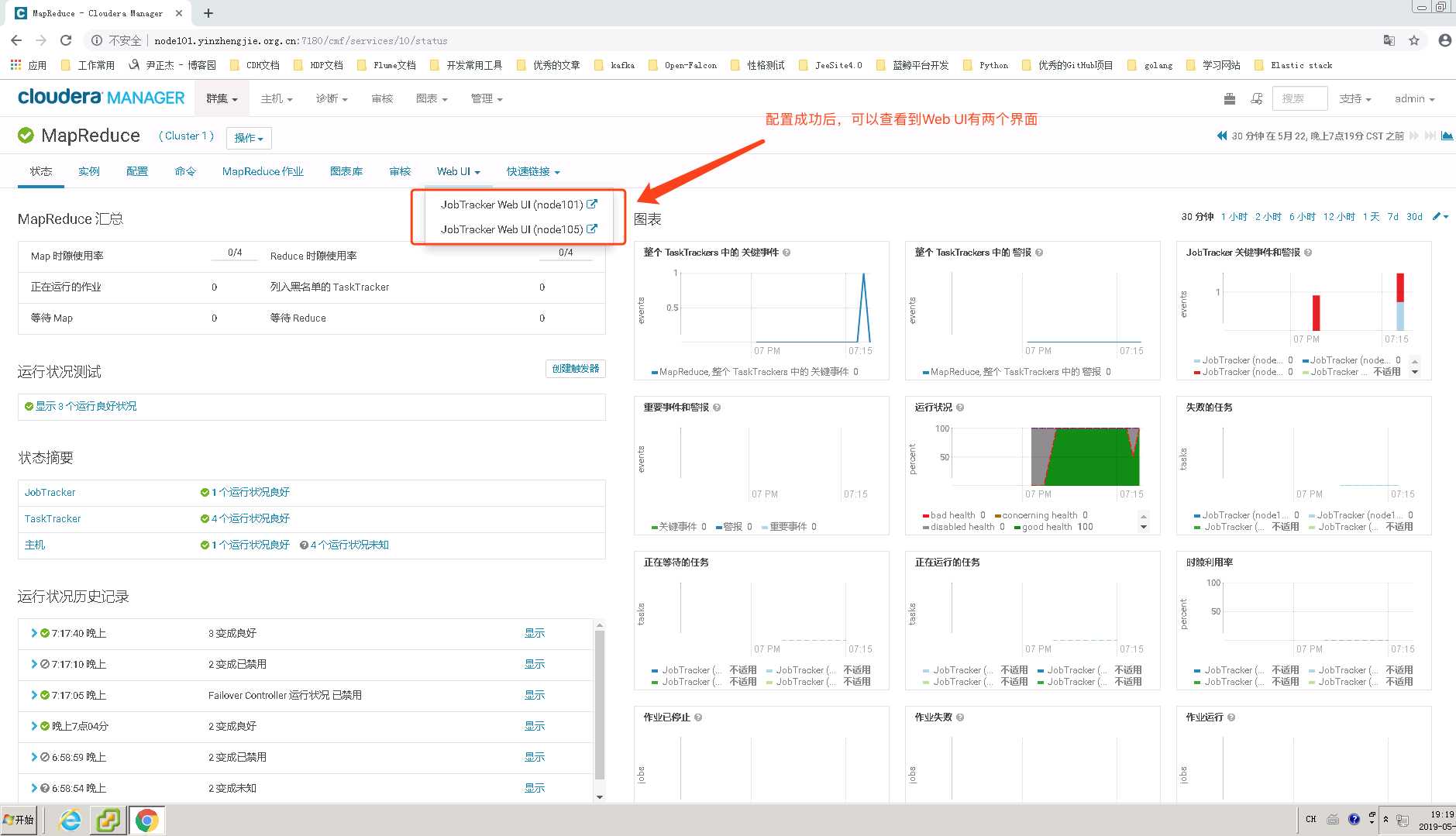Expand the 主机 navigation menu

[277, 98]
